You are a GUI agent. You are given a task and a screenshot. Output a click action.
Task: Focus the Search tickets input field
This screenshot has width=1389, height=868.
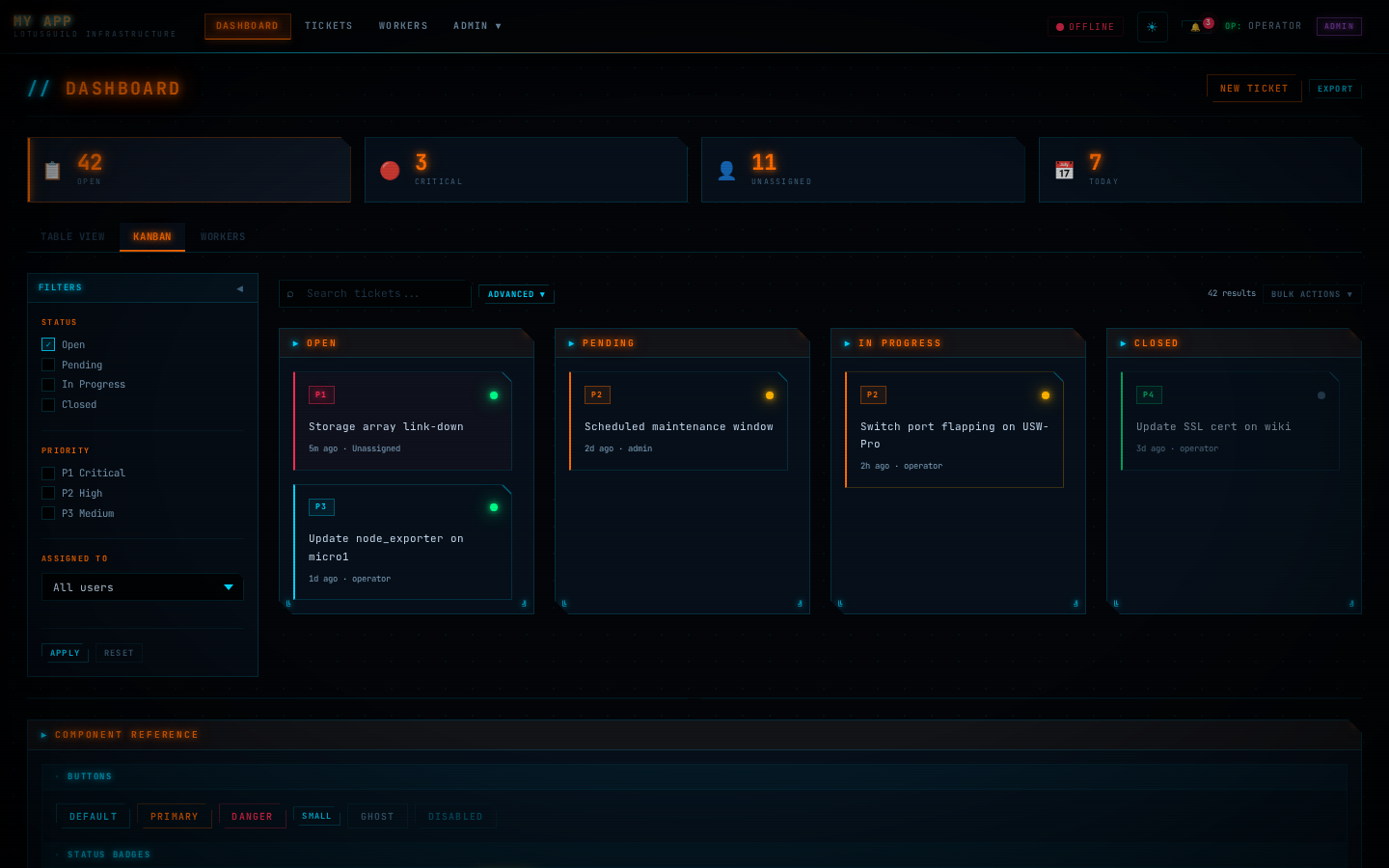point(375,294)
